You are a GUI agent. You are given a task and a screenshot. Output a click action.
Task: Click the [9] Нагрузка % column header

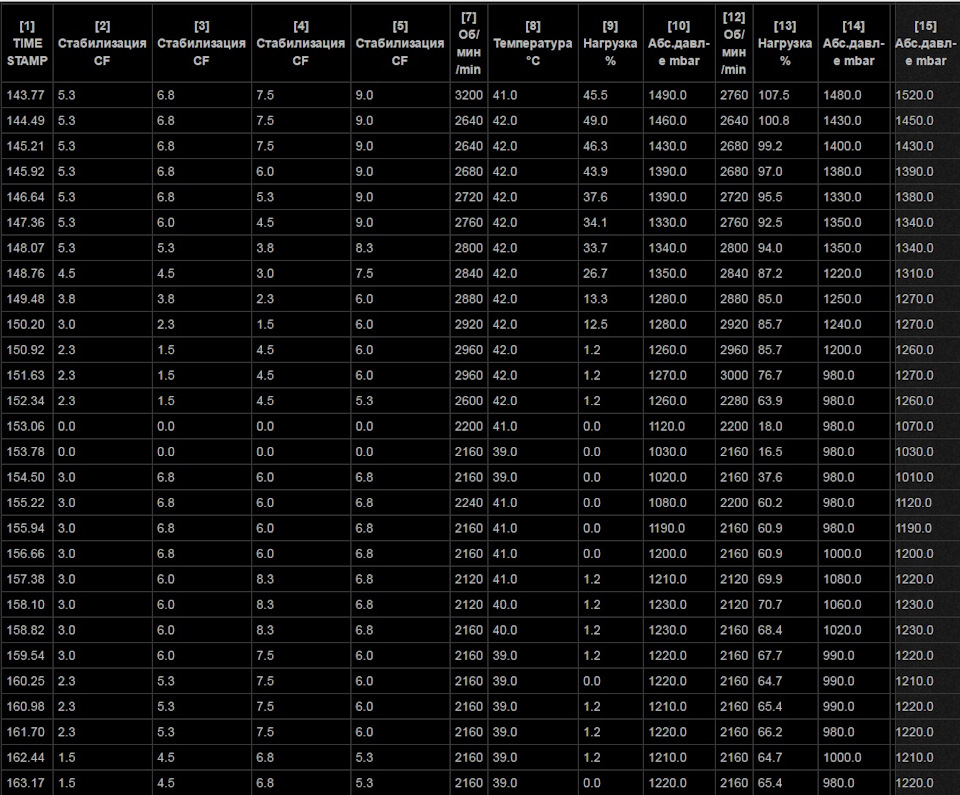(610, 43)
